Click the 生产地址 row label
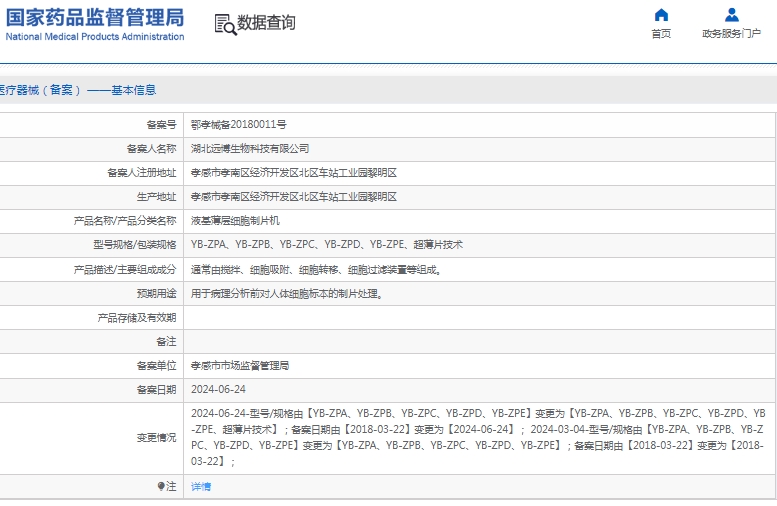 [157, 197]
